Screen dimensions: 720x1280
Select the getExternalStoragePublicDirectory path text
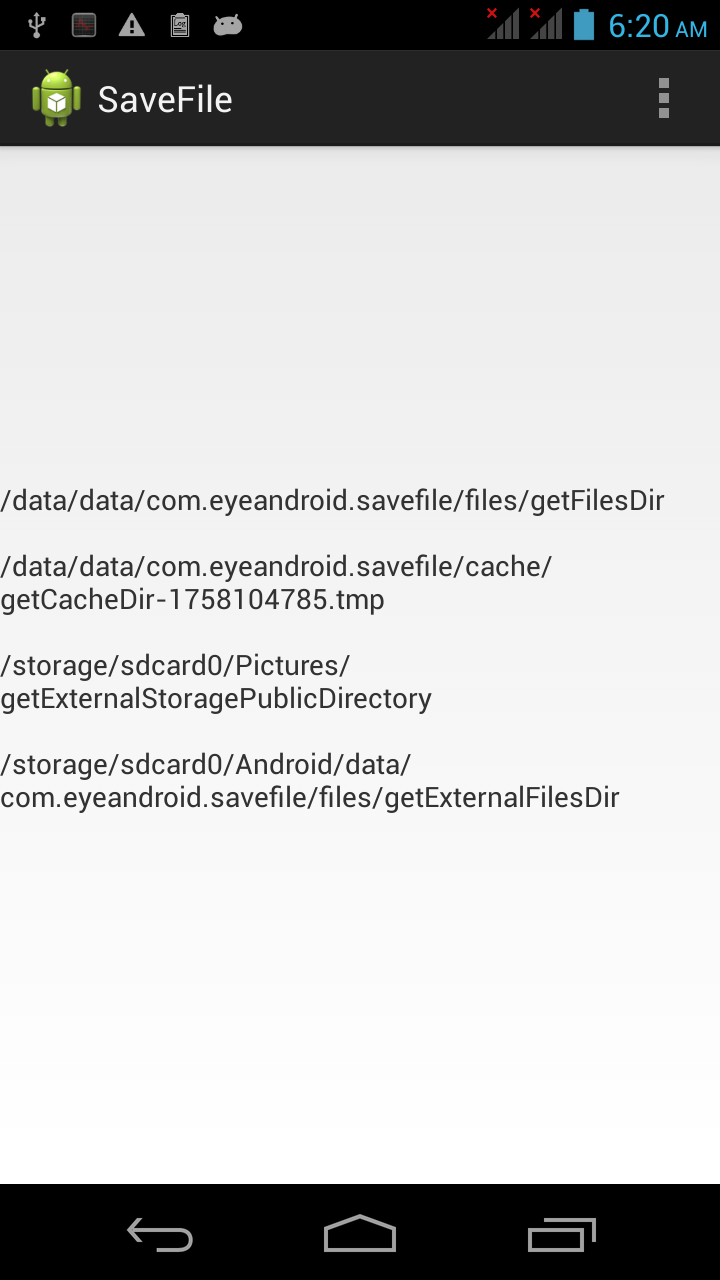[x=216, y=682]
